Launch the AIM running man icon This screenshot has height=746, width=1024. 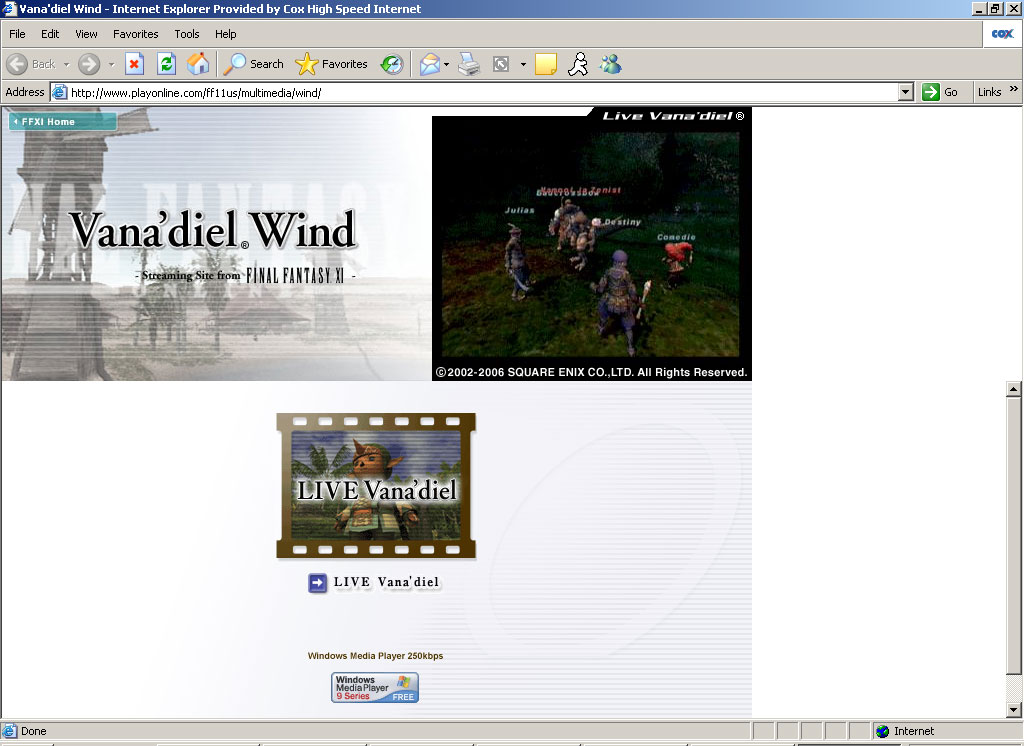tap(577, 64)
